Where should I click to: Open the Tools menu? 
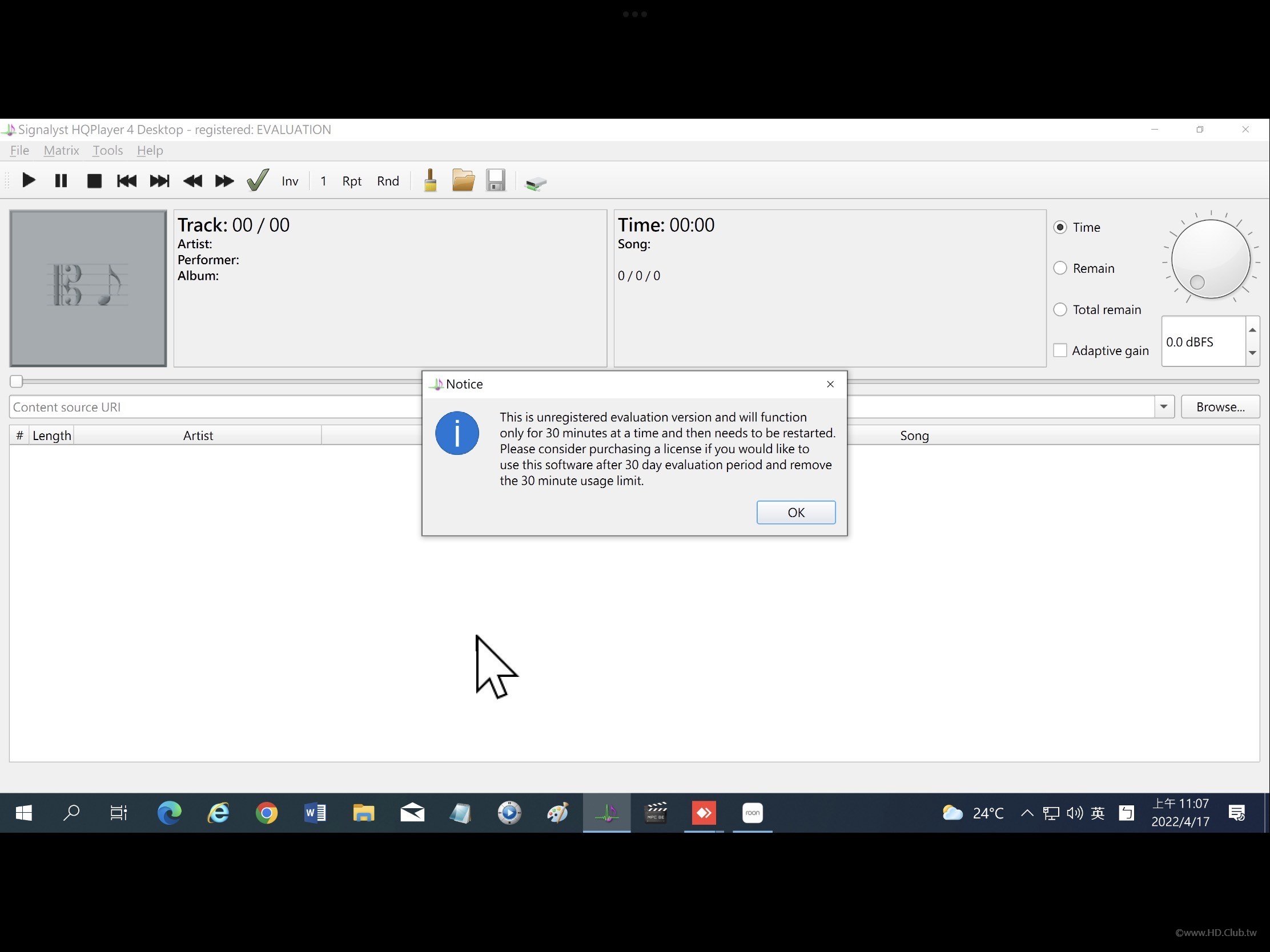[107, 150]
